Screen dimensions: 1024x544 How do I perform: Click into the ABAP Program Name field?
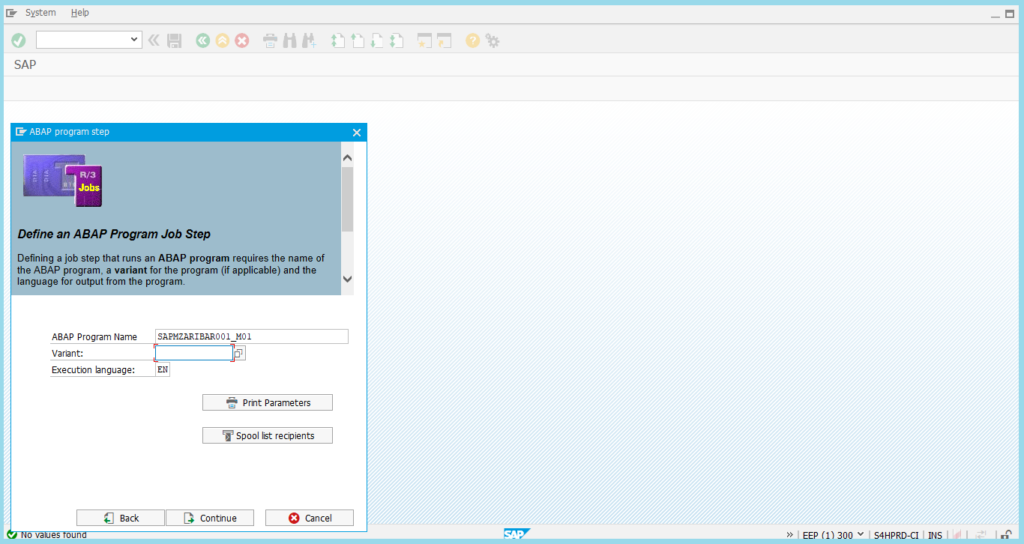251,337
